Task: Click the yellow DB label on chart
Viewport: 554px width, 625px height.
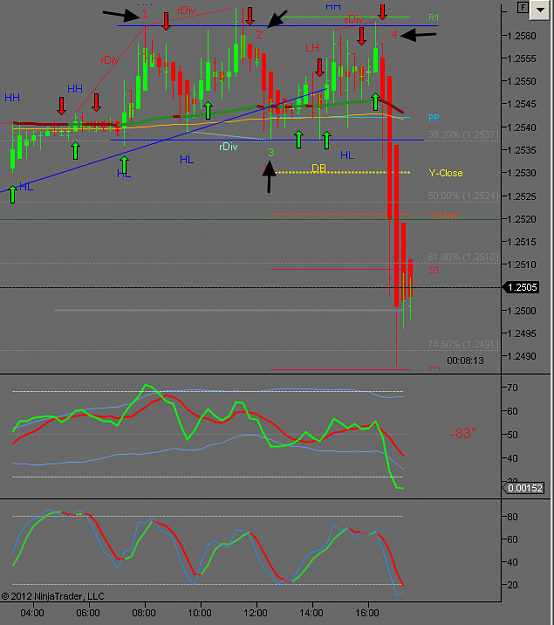Action: pos(318,168)
